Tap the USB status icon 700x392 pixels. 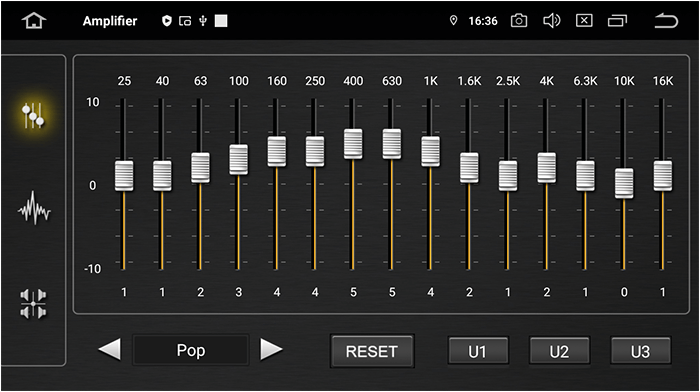pyautogui.click(x=203, y=21)
